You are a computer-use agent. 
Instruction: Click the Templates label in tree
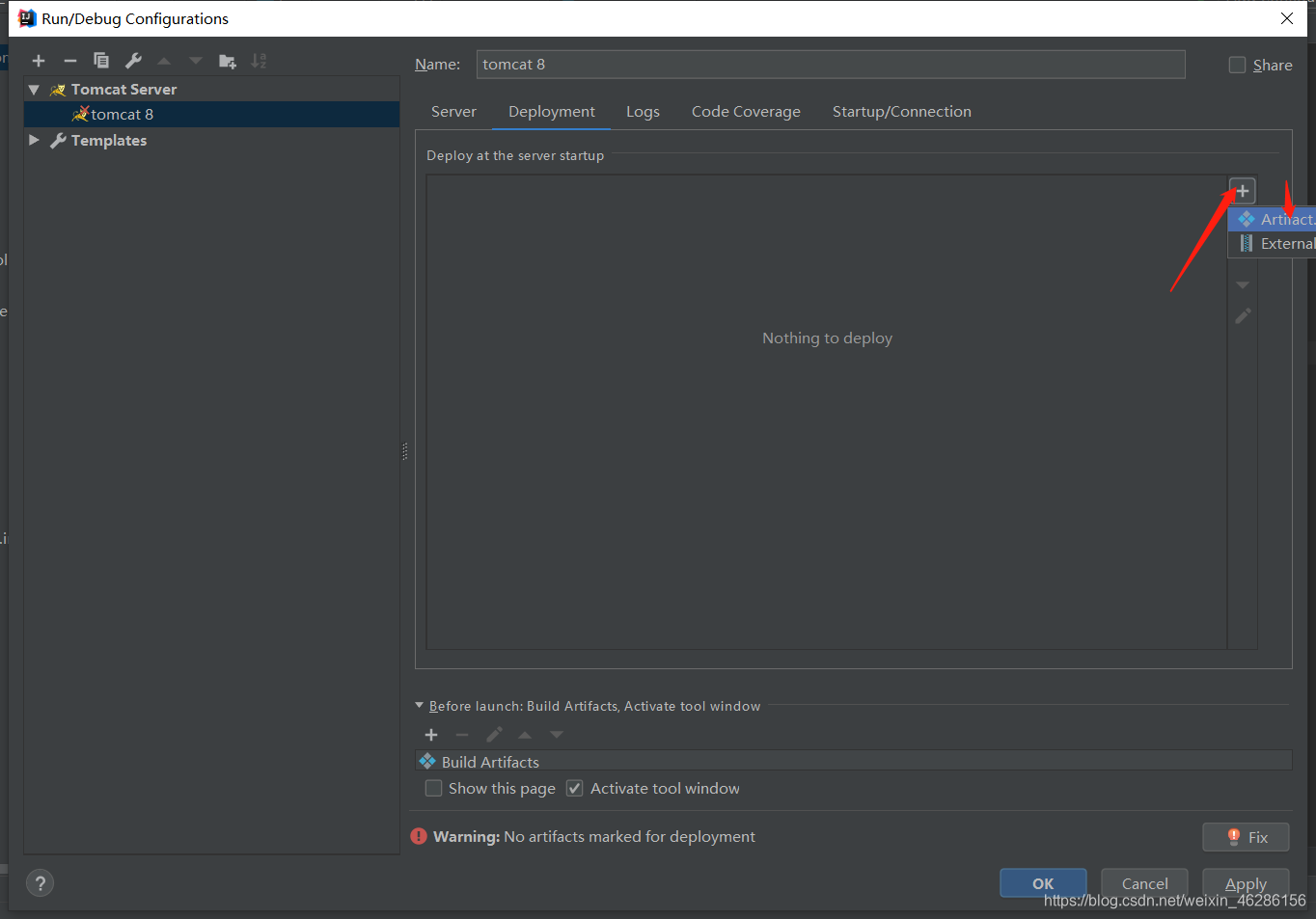click(x=109, y=141)
